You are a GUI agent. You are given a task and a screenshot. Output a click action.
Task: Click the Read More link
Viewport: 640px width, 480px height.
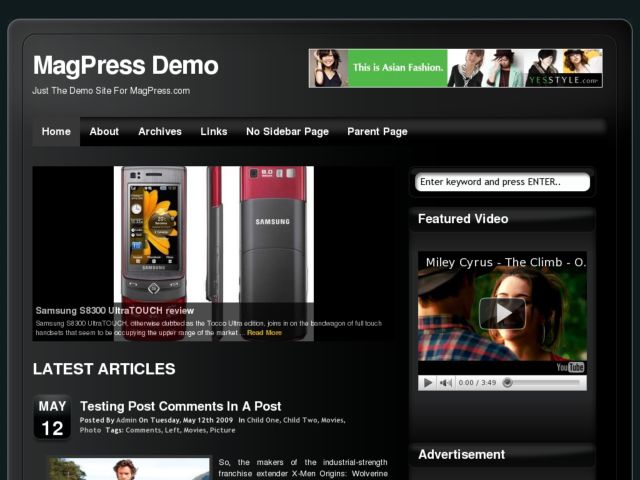(x=264, y=333)
